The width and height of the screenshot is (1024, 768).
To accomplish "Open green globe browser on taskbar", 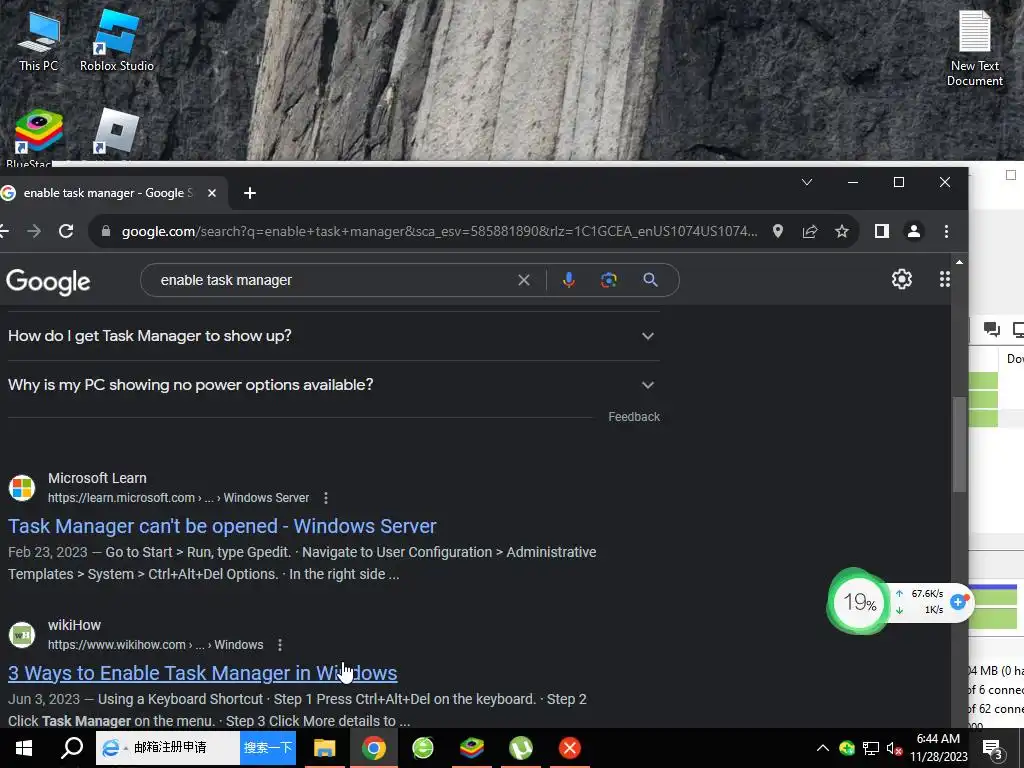I will point(423,748).
